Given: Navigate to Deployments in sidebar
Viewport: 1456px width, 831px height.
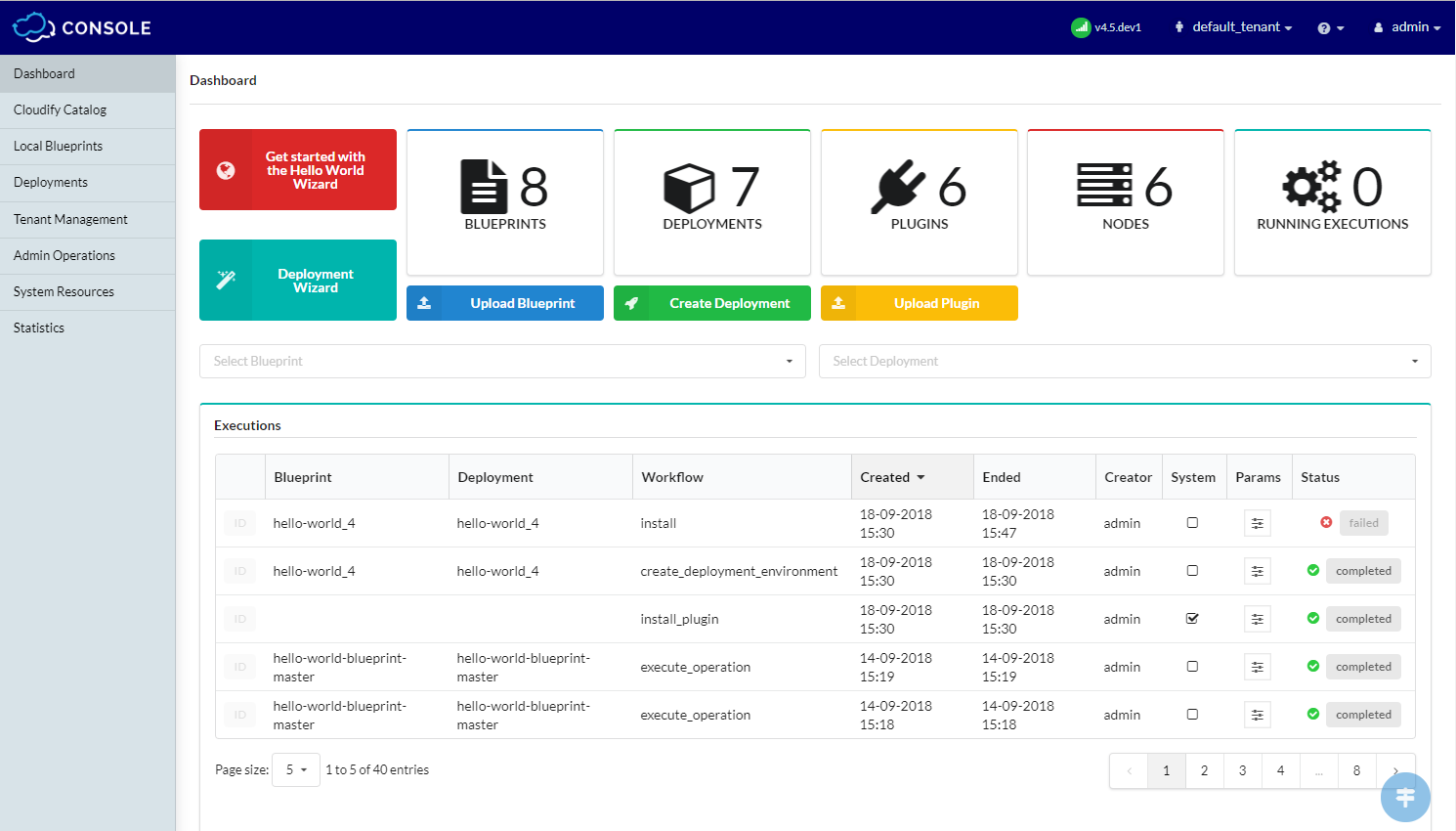Looking at the screenshot, I should tap(88, 182).
